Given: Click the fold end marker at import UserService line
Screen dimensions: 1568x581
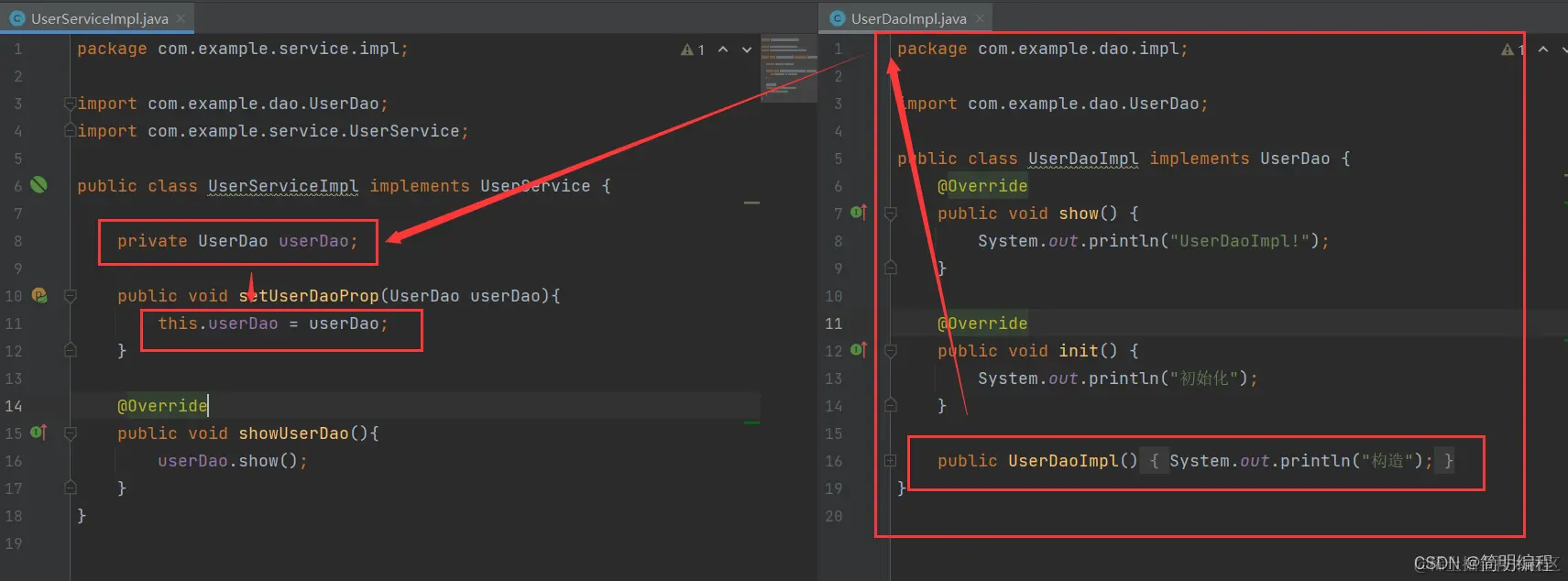Looking at the screenshot, I should click(x=70, y=131).
